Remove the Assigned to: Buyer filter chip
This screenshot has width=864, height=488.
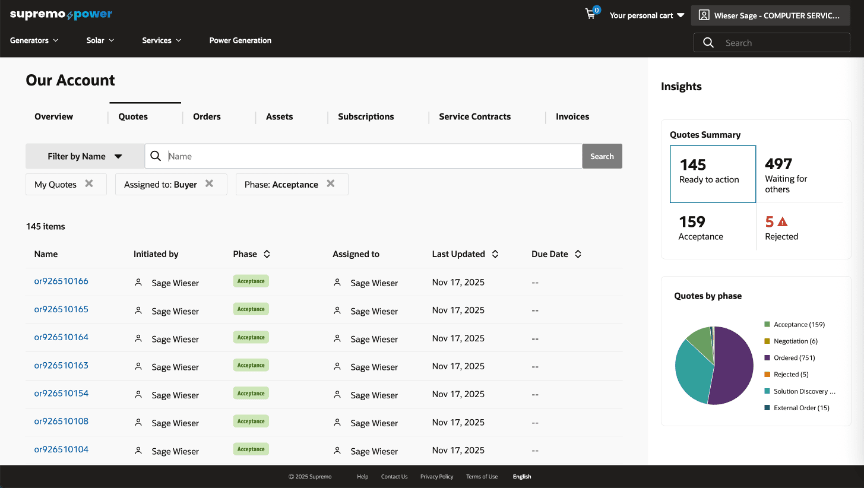coord(209,183)
